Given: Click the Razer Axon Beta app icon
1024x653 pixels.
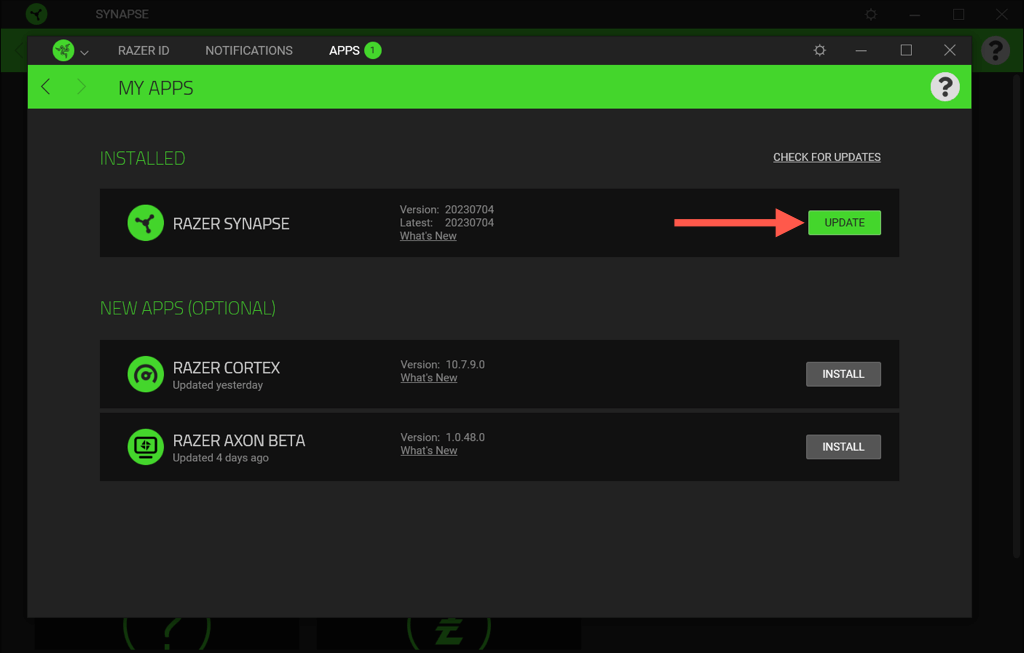Looking at the screenshot, I should (145, 447).
